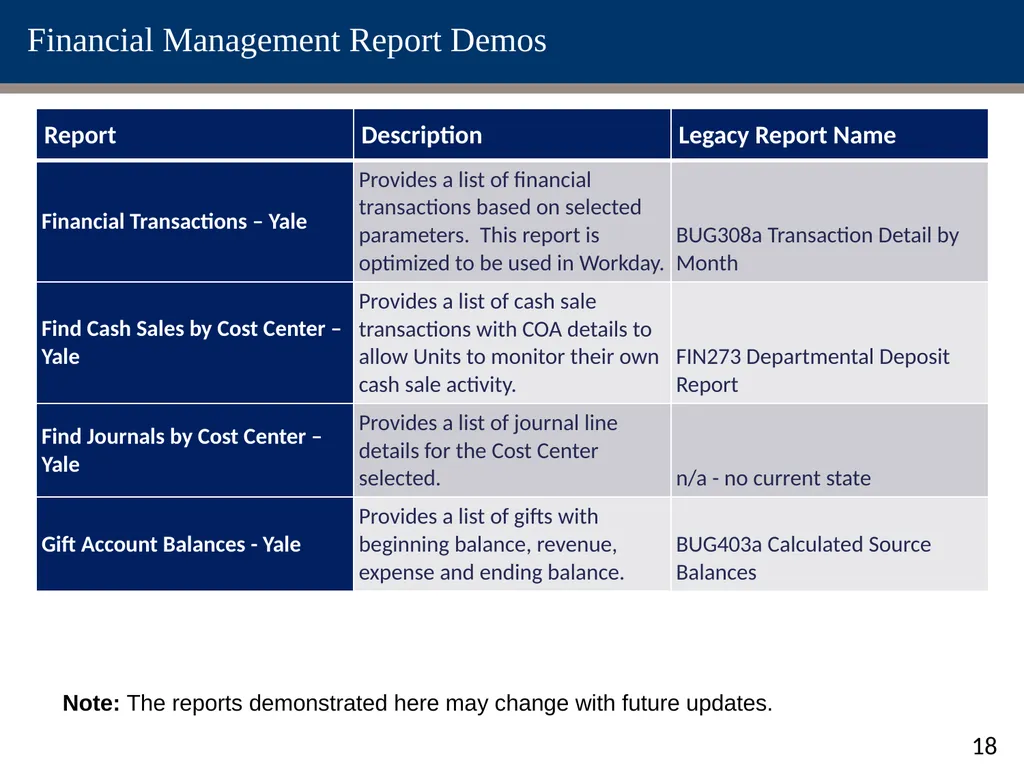The height and width of the screenshot is (768, 1024).
Task: Click the slide page number 18
Action: [x=984, y=746]
